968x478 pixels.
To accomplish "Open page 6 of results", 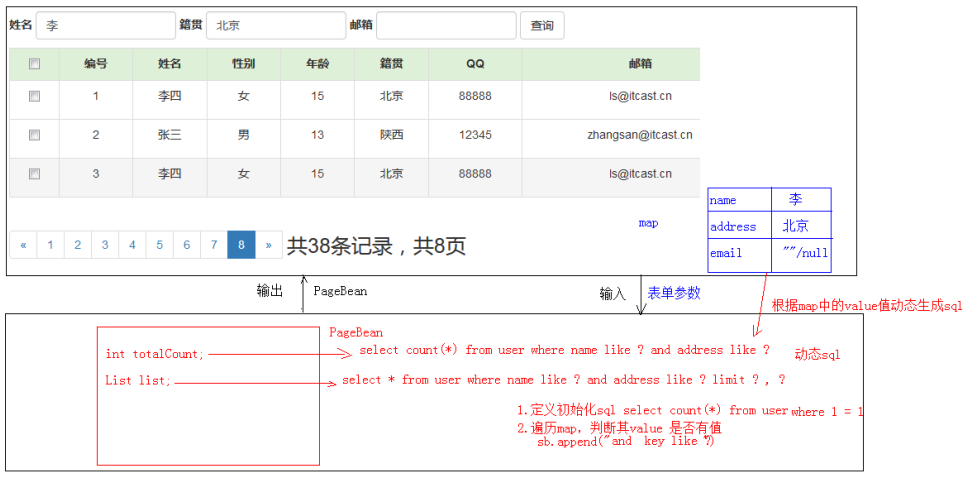I will coord(186,245).
